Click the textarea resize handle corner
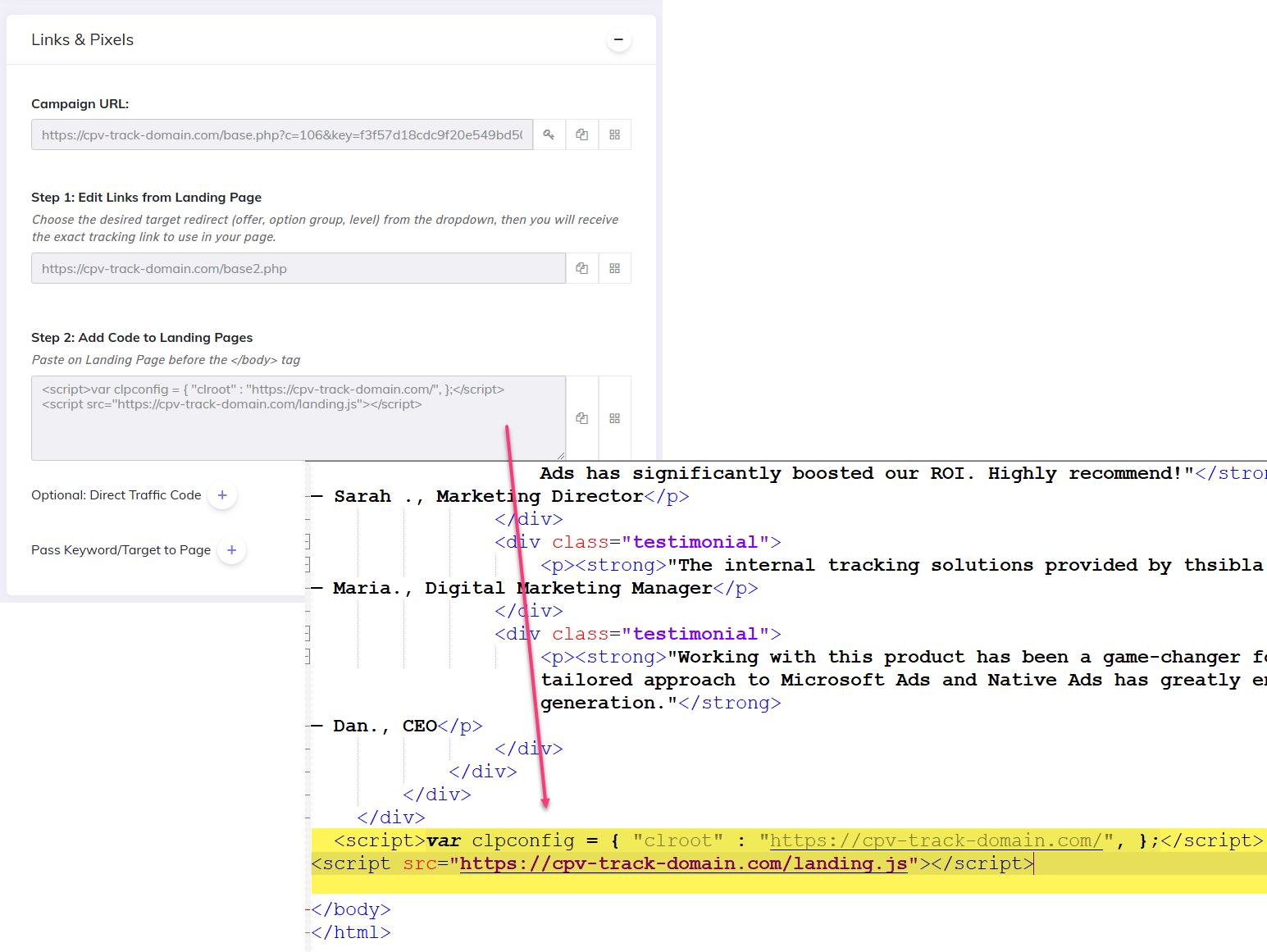1267x952 pixels. [x=562, y=457]
